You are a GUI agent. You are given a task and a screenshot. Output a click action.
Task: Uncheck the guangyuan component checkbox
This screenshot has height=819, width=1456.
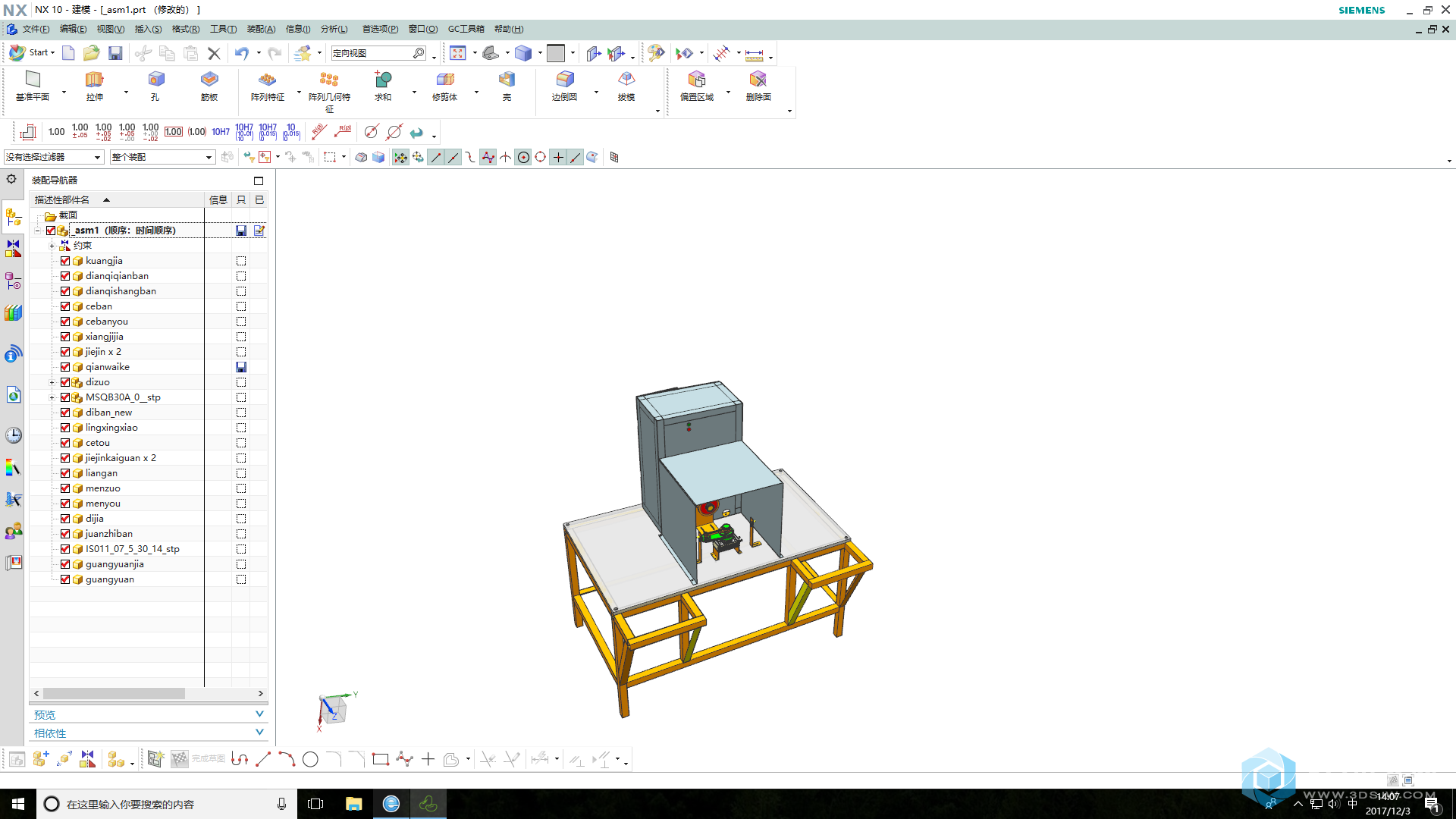coord(65,579)
